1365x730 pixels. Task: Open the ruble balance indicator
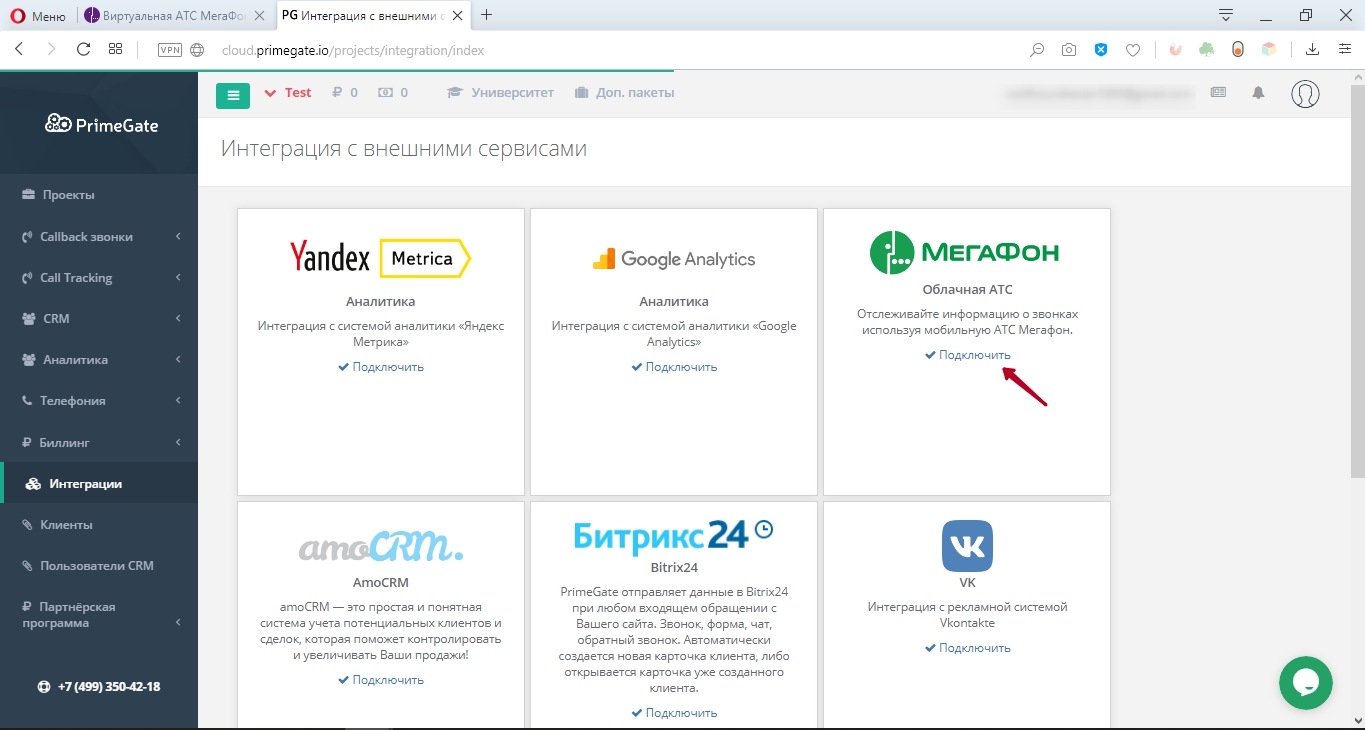coord(345,92)
